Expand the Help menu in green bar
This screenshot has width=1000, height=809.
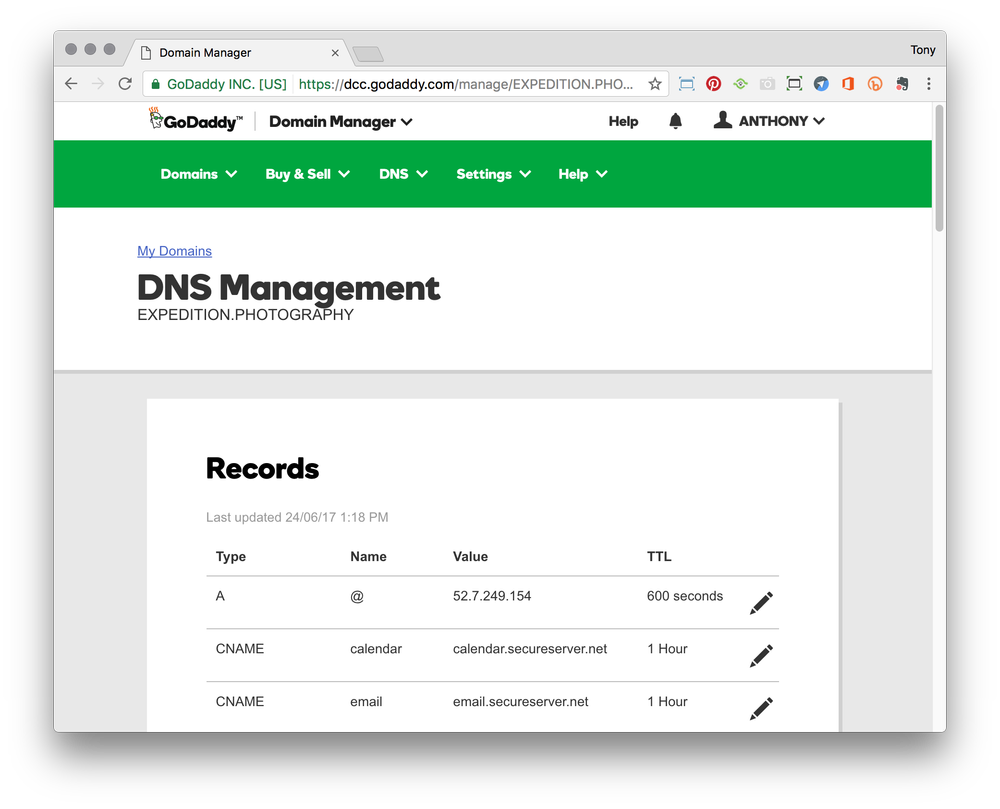(x=583, y=174)
